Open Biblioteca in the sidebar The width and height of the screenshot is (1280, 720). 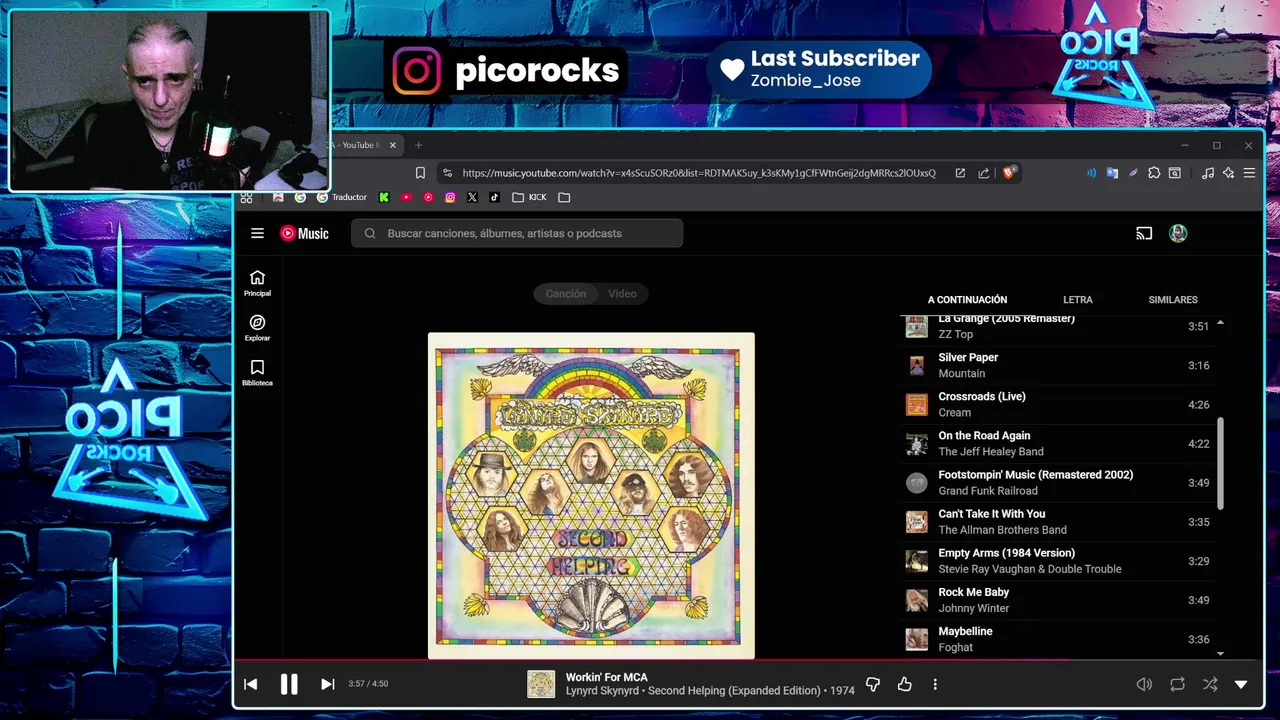click(257, 373)
